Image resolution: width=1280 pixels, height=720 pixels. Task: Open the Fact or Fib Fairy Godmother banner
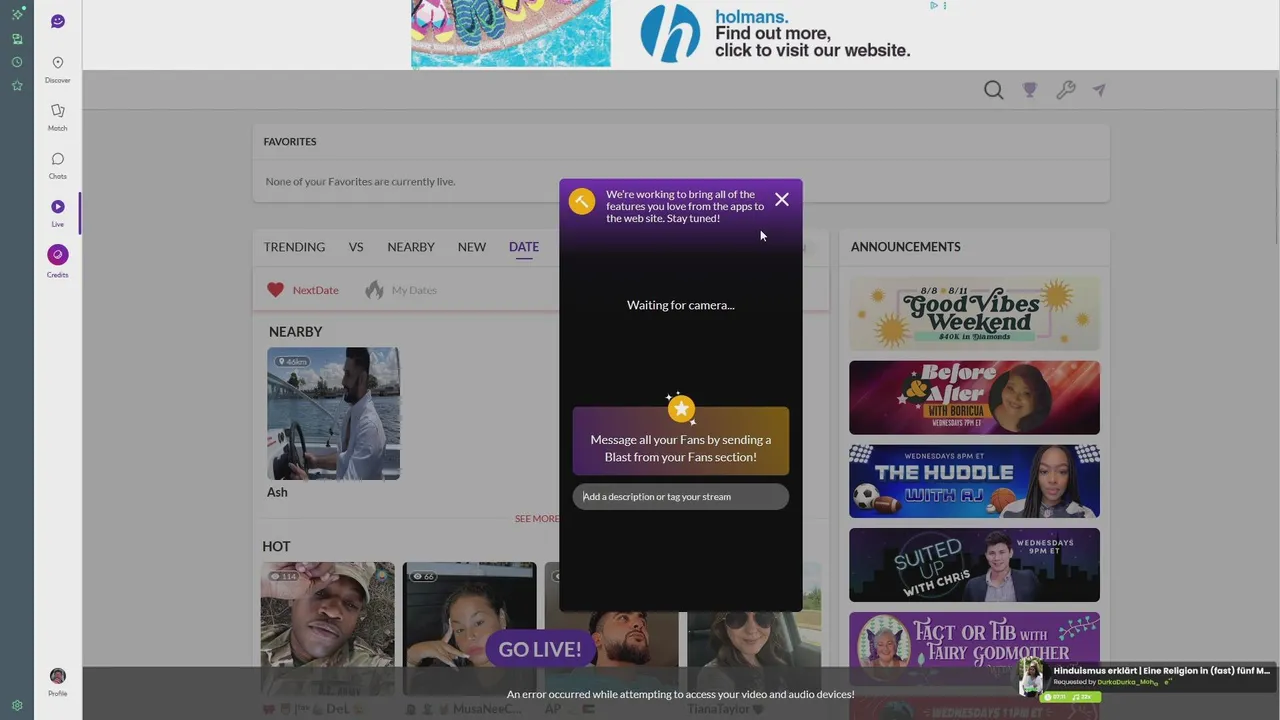(974, 649)
